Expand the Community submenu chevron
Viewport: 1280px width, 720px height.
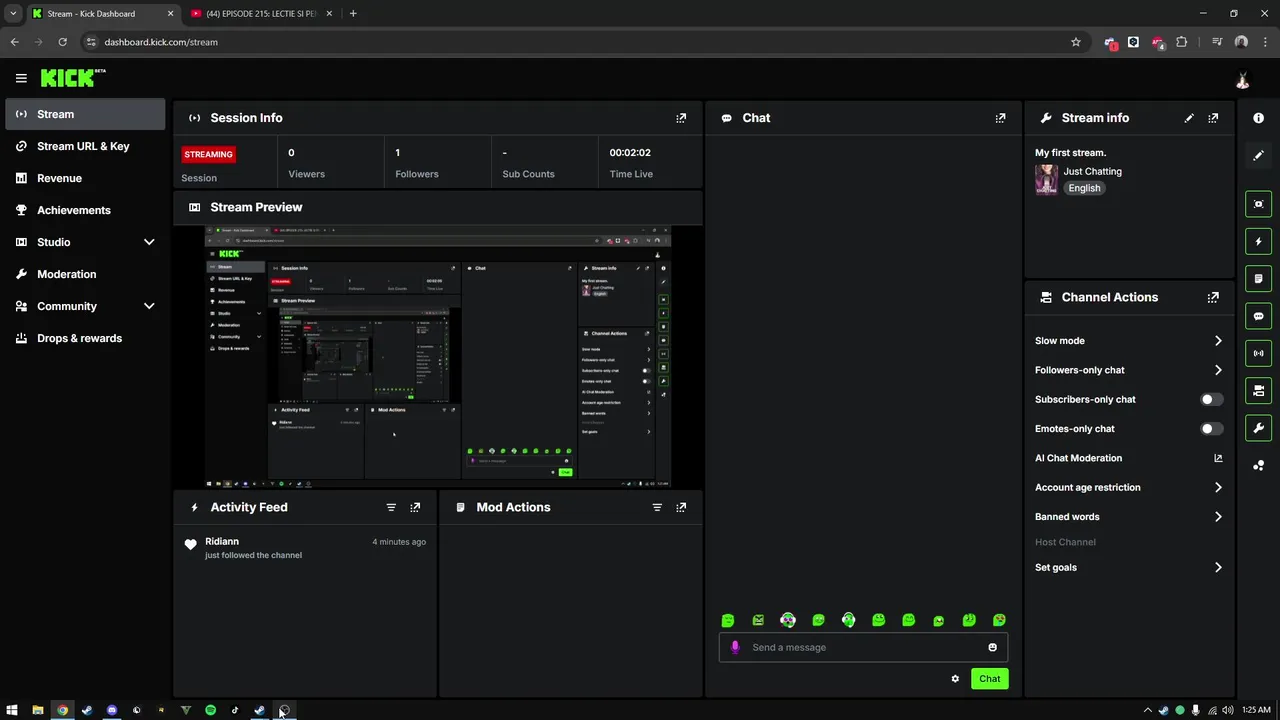pyautogui.click(x=149, y=306)
